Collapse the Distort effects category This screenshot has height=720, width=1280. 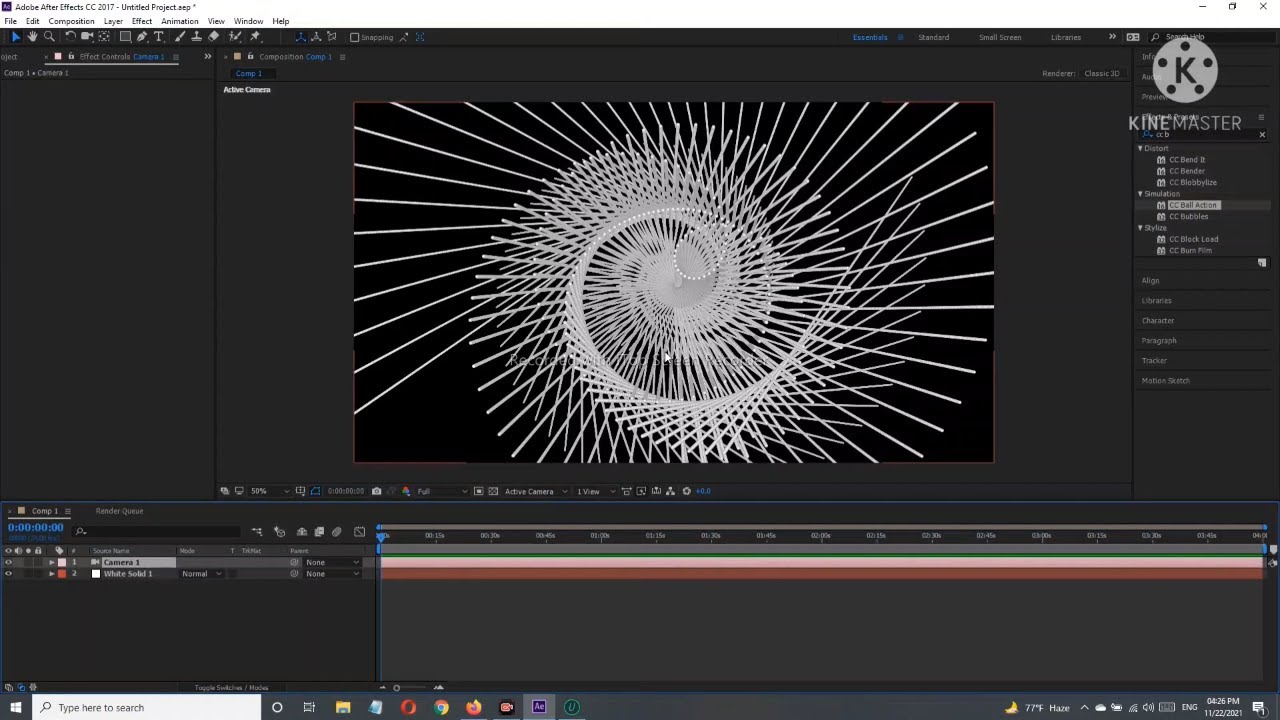tap(1140, 148)
